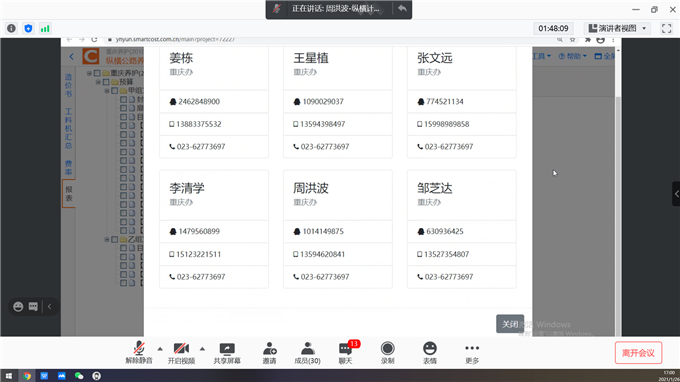Expand the right-edge side panel chevron
The height and width of the screenshot is (382, 680).
[676, 194]
